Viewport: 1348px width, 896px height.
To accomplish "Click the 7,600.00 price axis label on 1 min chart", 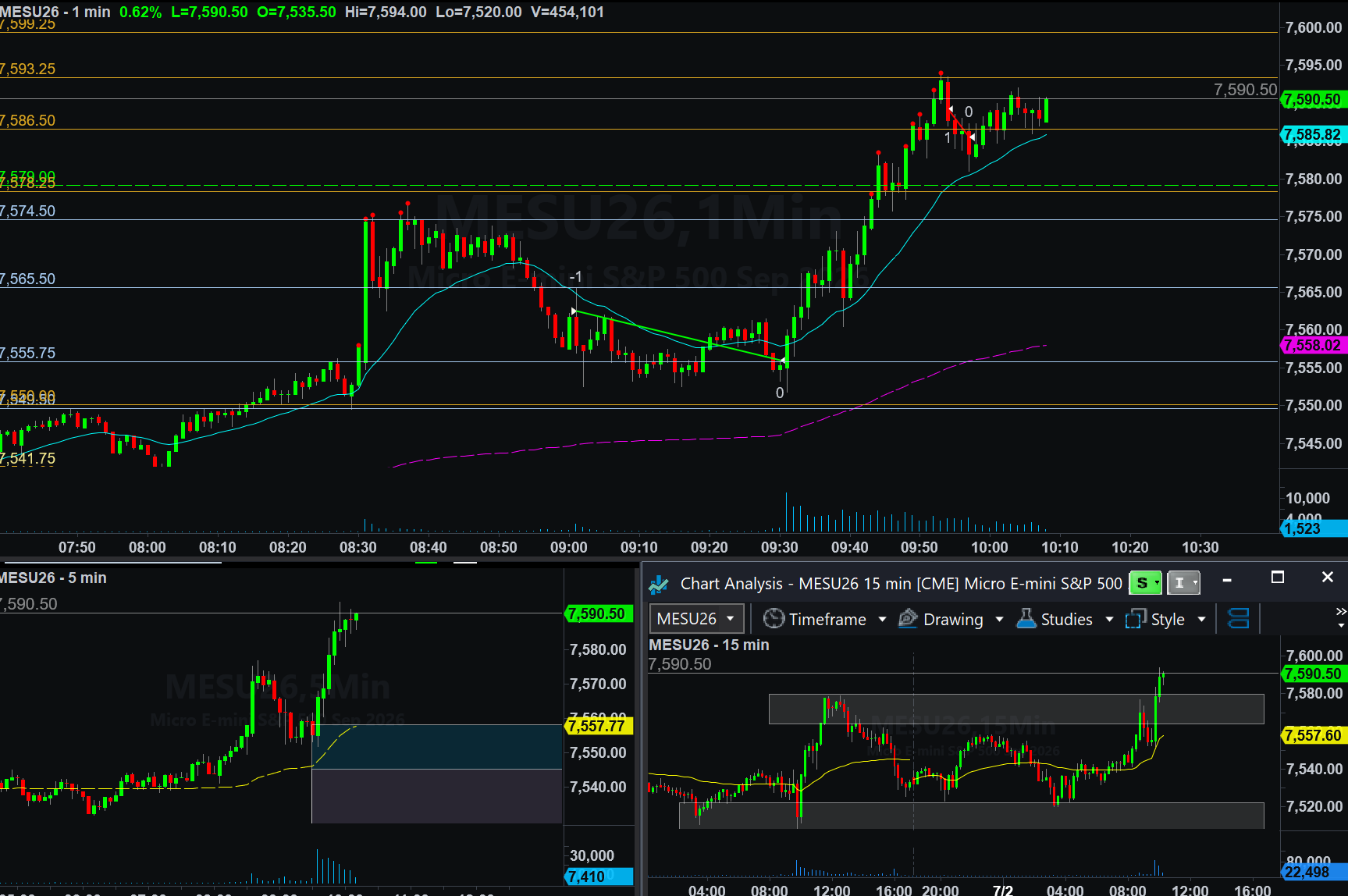I will 1314,27.
